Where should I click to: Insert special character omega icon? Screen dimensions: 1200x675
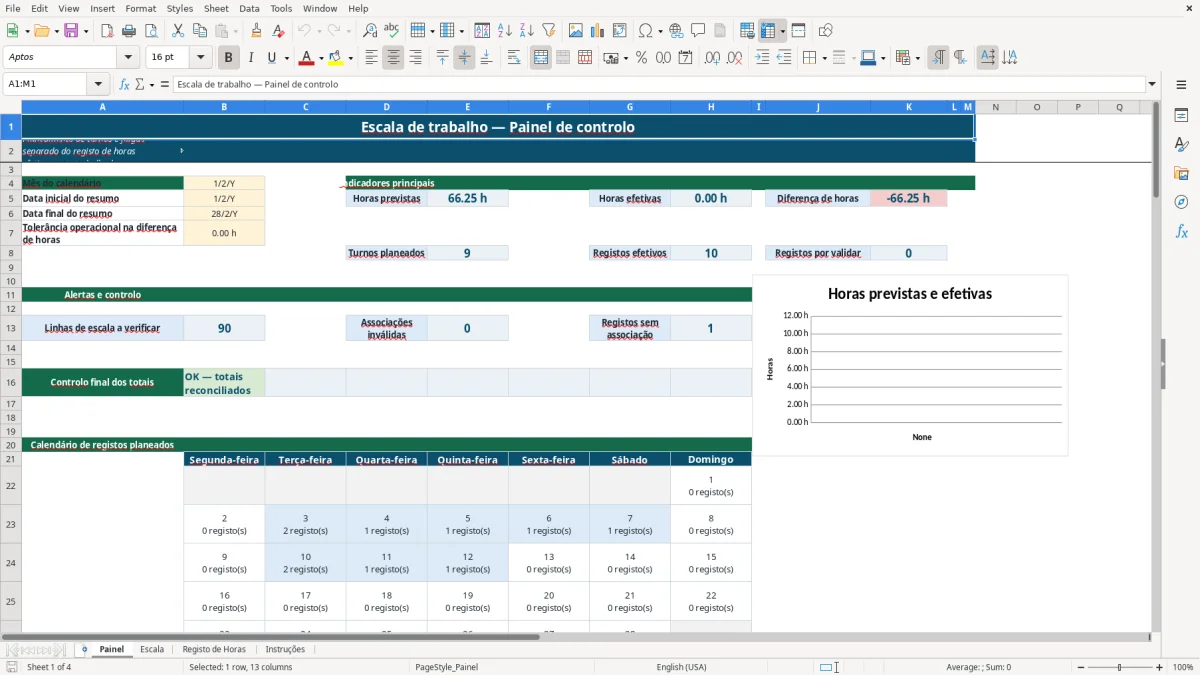click(645, 31)
